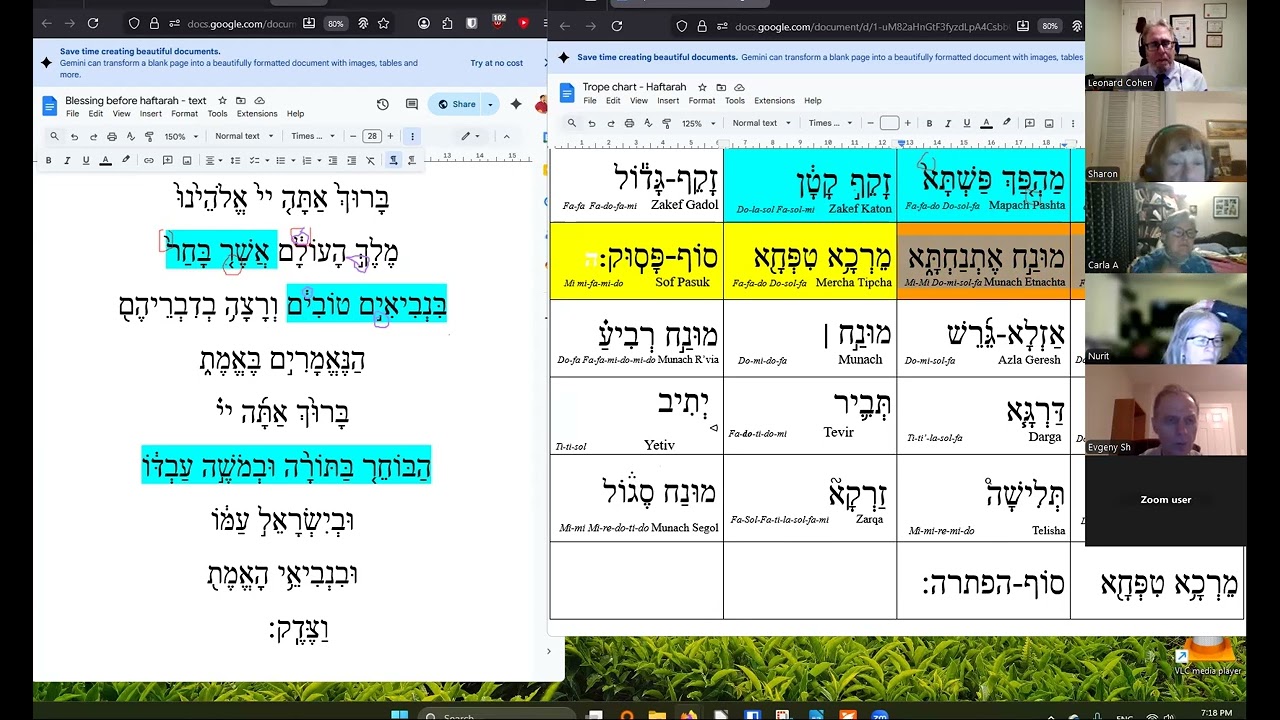Apply italic in Trope chart toolbar
This screenshot has width=1280, height=720.
(948, 123)
